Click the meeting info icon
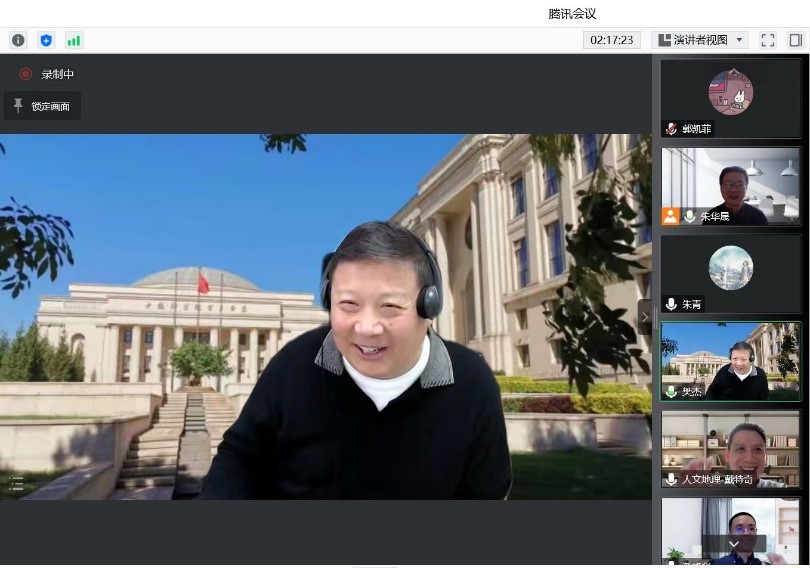Image resolution: width=810 pixels, height=568 pixels. point(18,40)
